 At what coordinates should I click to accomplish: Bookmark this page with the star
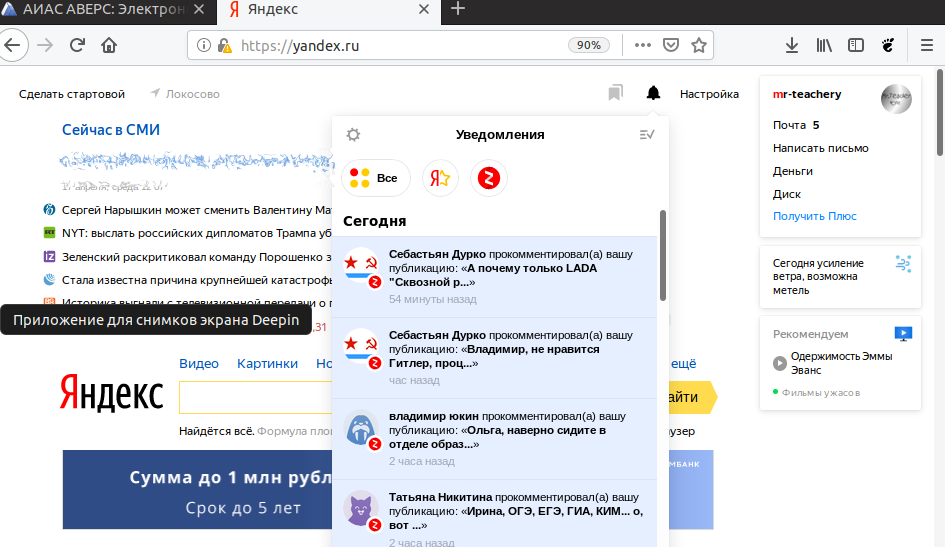[x=699, y=45]
